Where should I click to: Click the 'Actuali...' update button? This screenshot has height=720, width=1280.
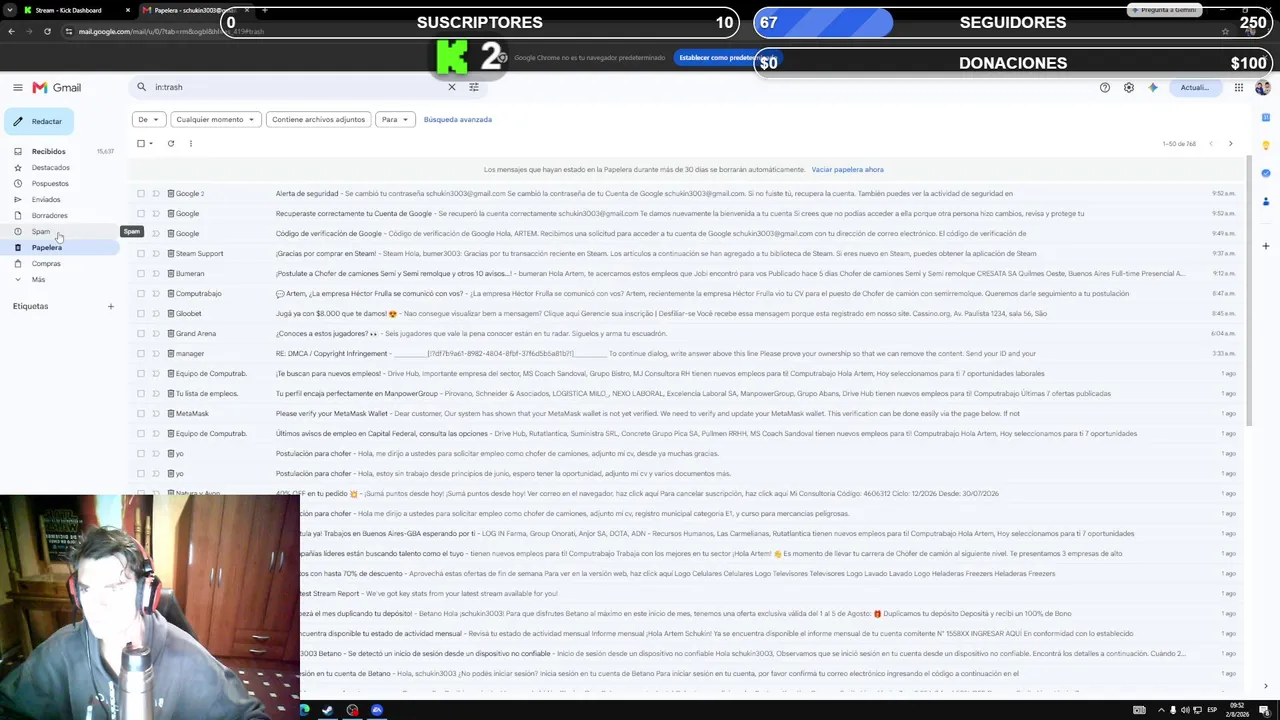click(x=1195, y=88)
